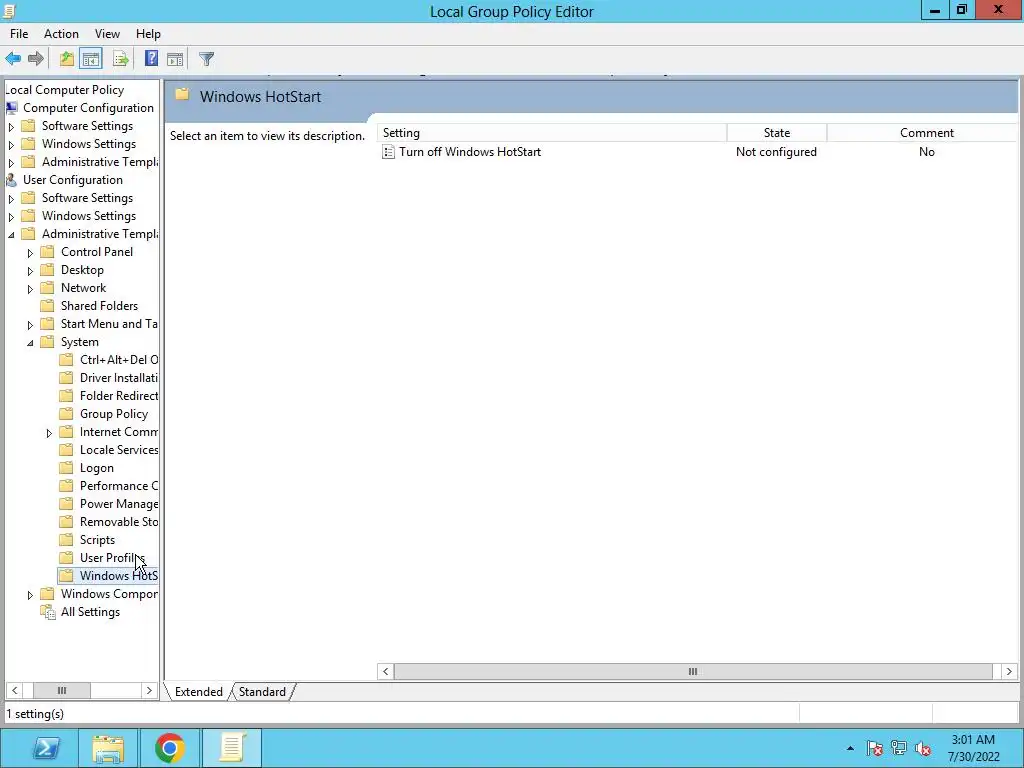This screenshot has height=768, width=1024.
Task: Expand the Internet Communication node
Action: 49,433
